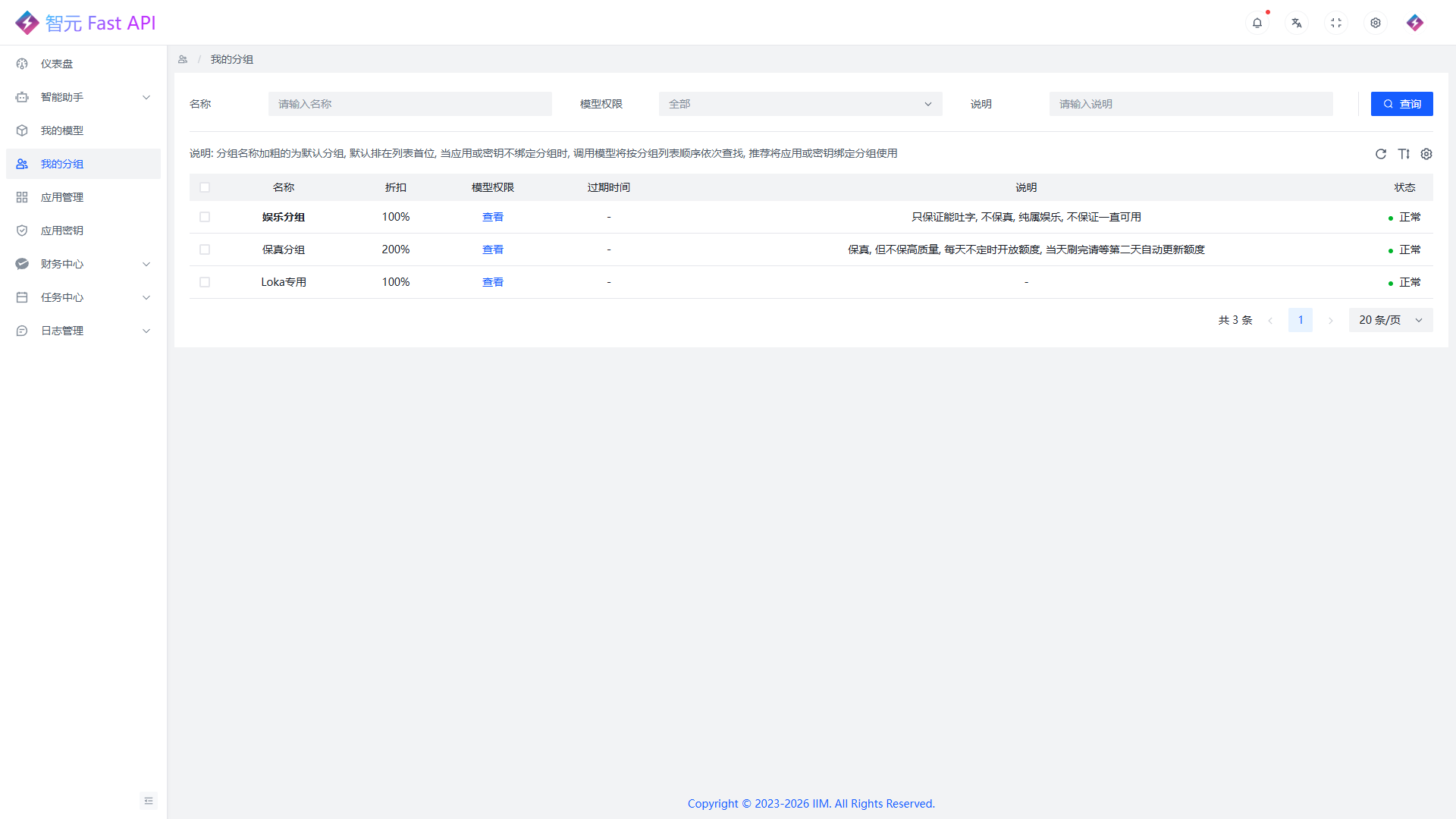1456x819 pixels.
Task: Open table column settings gear
Action: click(1426, 154)
